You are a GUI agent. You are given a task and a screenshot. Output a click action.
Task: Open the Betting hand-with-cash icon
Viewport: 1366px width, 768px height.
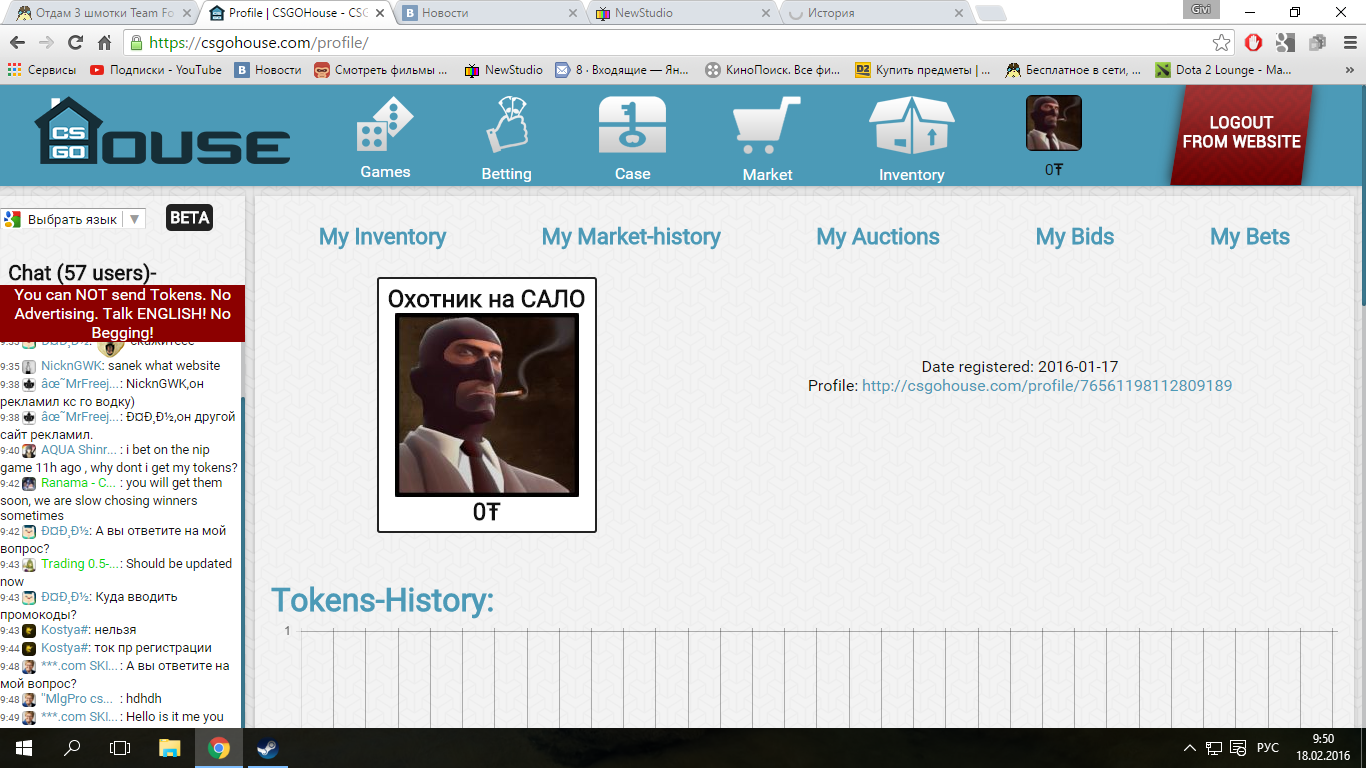pos(507,124)
